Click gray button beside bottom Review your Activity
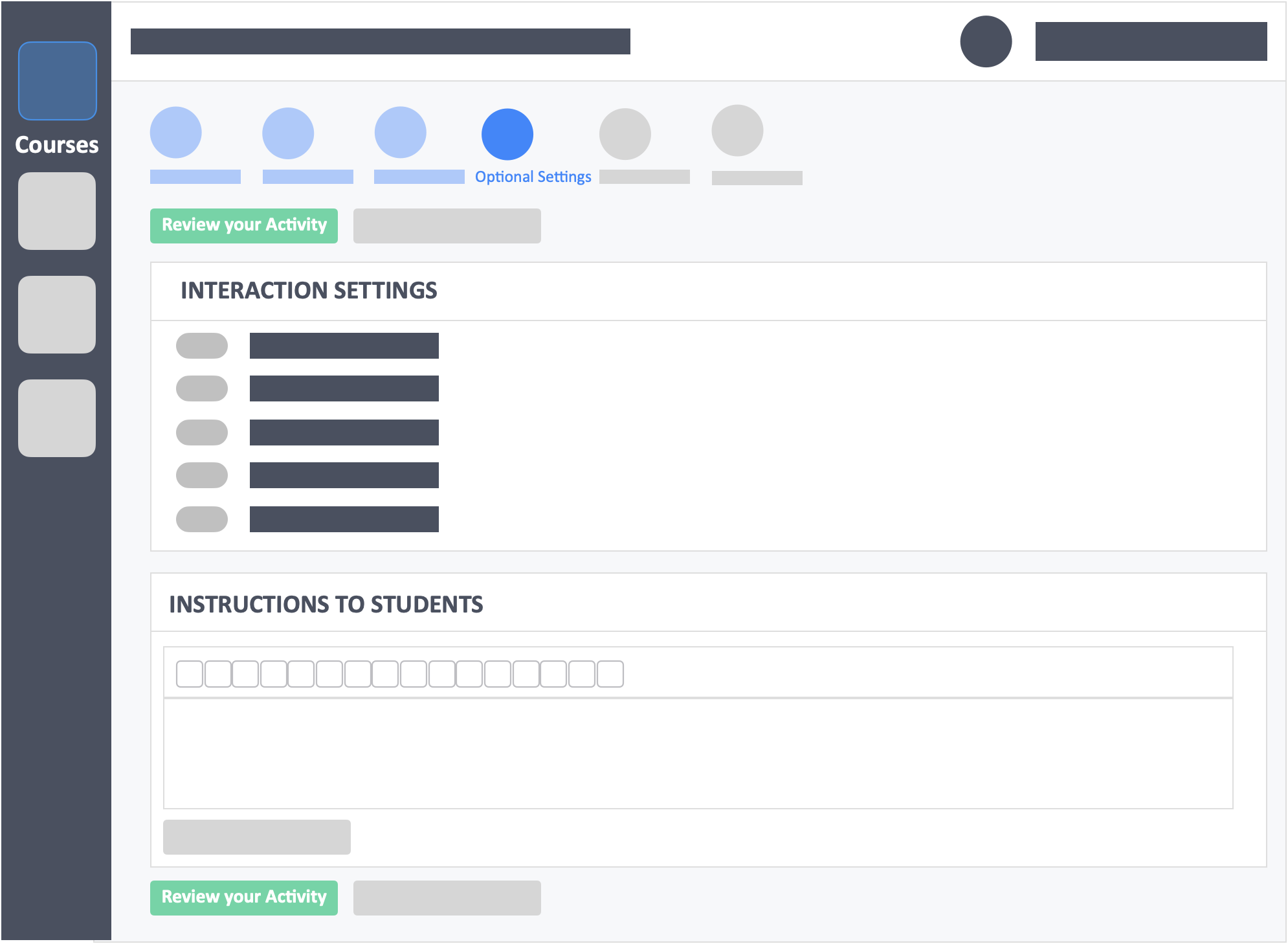Screen dimensions: 1288x944 447,898
